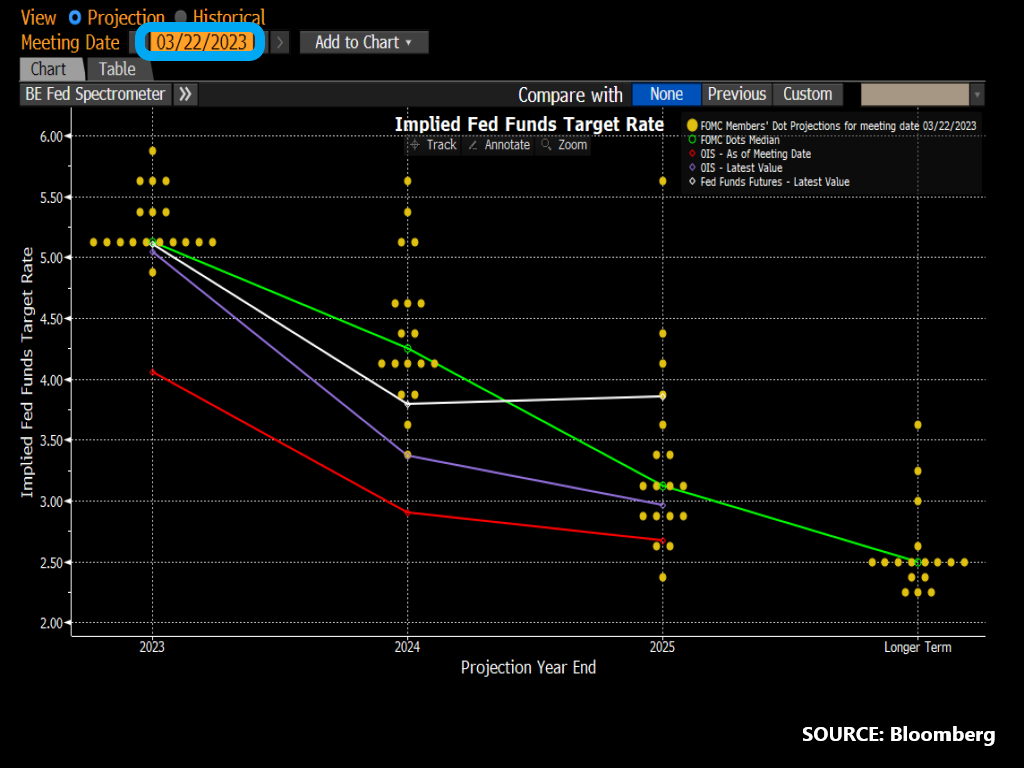Expand the double-chevron next to BE Fed Spectrometer
1024x768 pixels.
click(186, 94)
